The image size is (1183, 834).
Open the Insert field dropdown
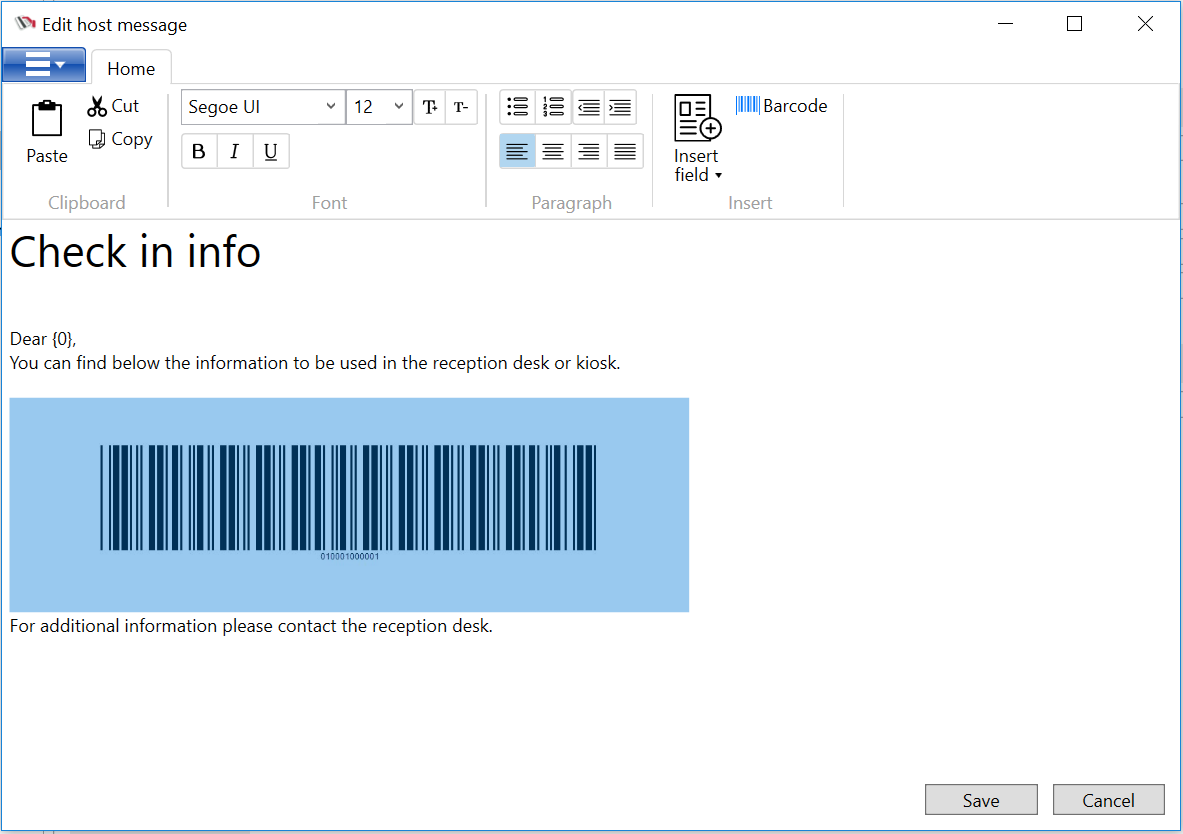[x=697, y=139]
